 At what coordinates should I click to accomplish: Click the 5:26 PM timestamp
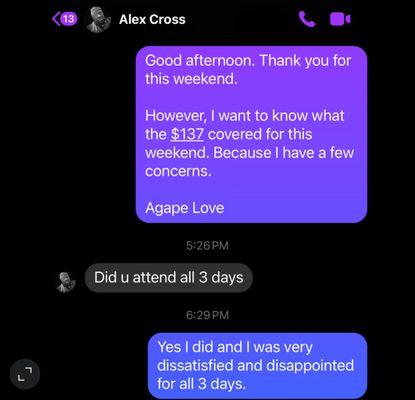click(207, 246)
